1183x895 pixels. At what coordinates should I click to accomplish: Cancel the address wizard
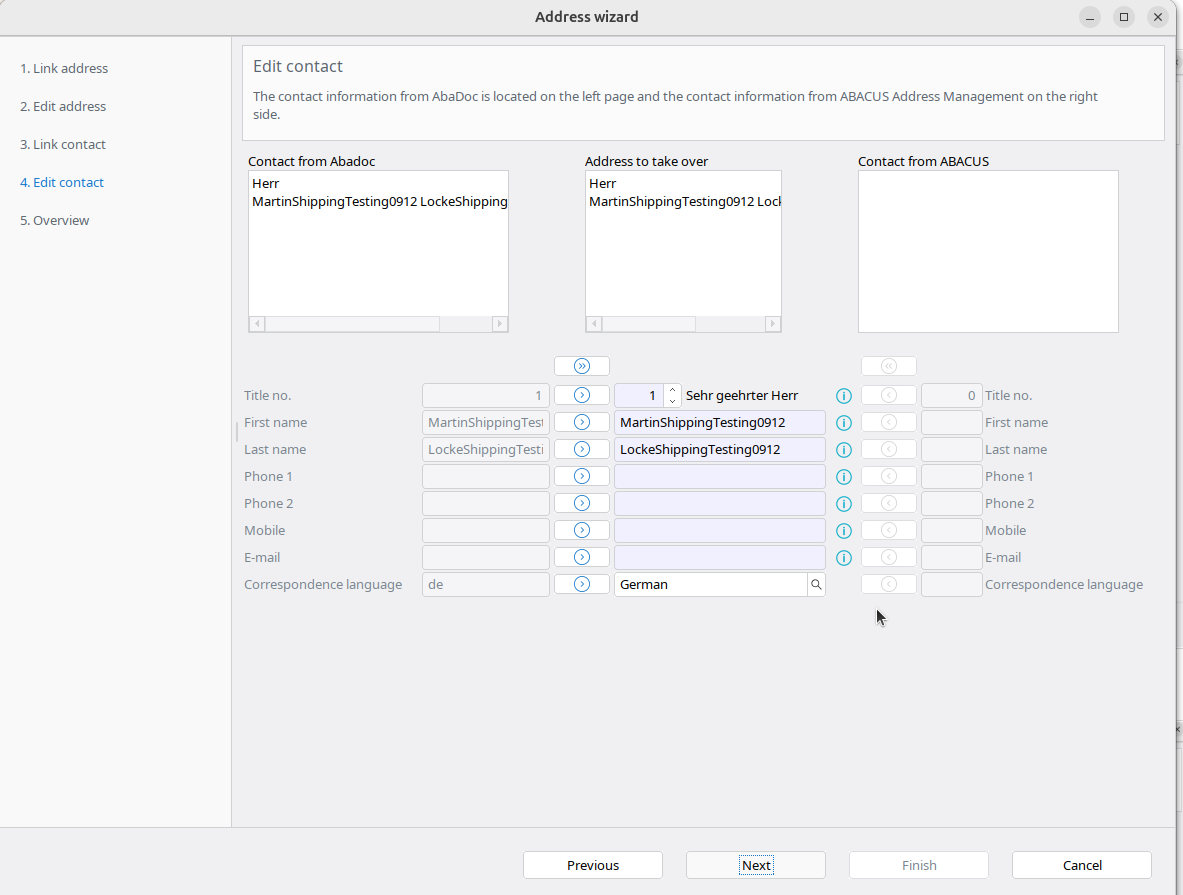click(x=1081, y=865)
